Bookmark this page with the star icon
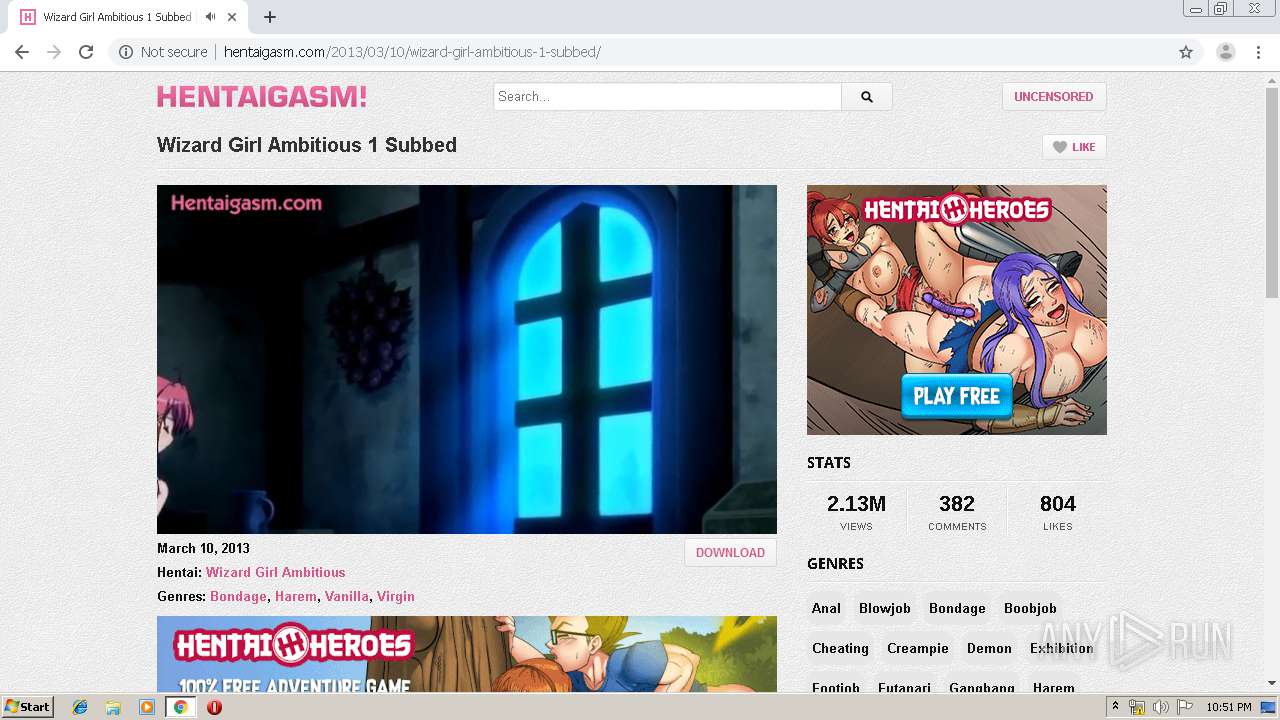Image resolution: width=1280 pixels, height=720 pixels. pyautogui.click(x=1186, y=52)
